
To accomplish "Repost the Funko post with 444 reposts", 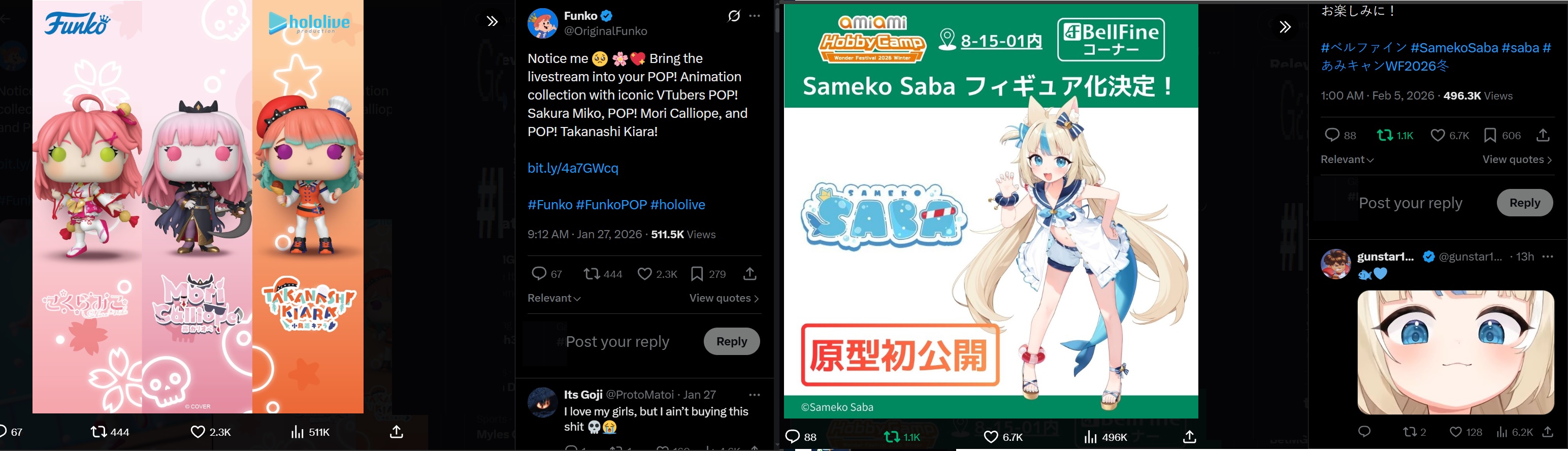I will [603, 274].
